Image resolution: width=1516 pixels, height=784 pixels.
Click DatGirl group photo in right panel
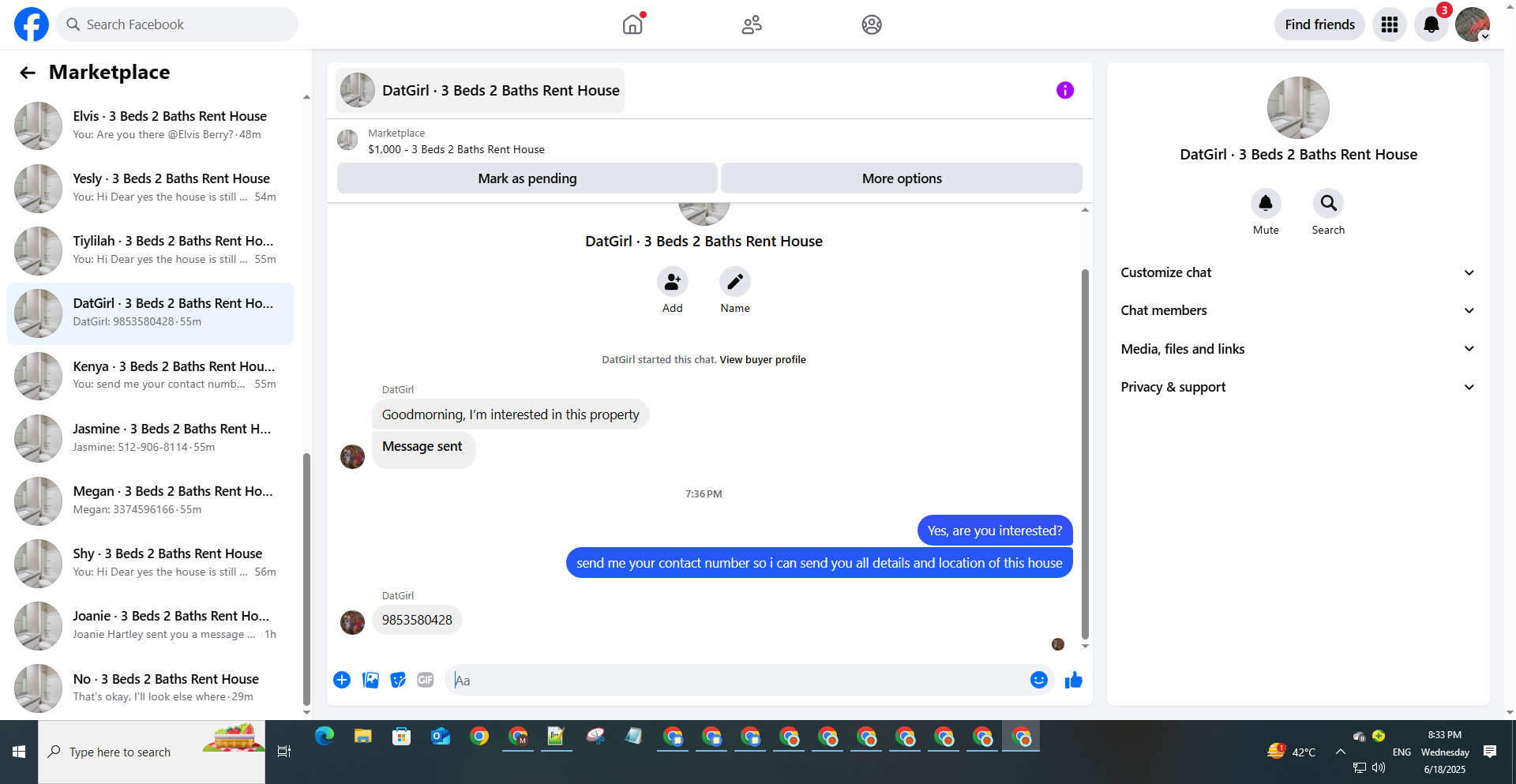point(1298,107)
